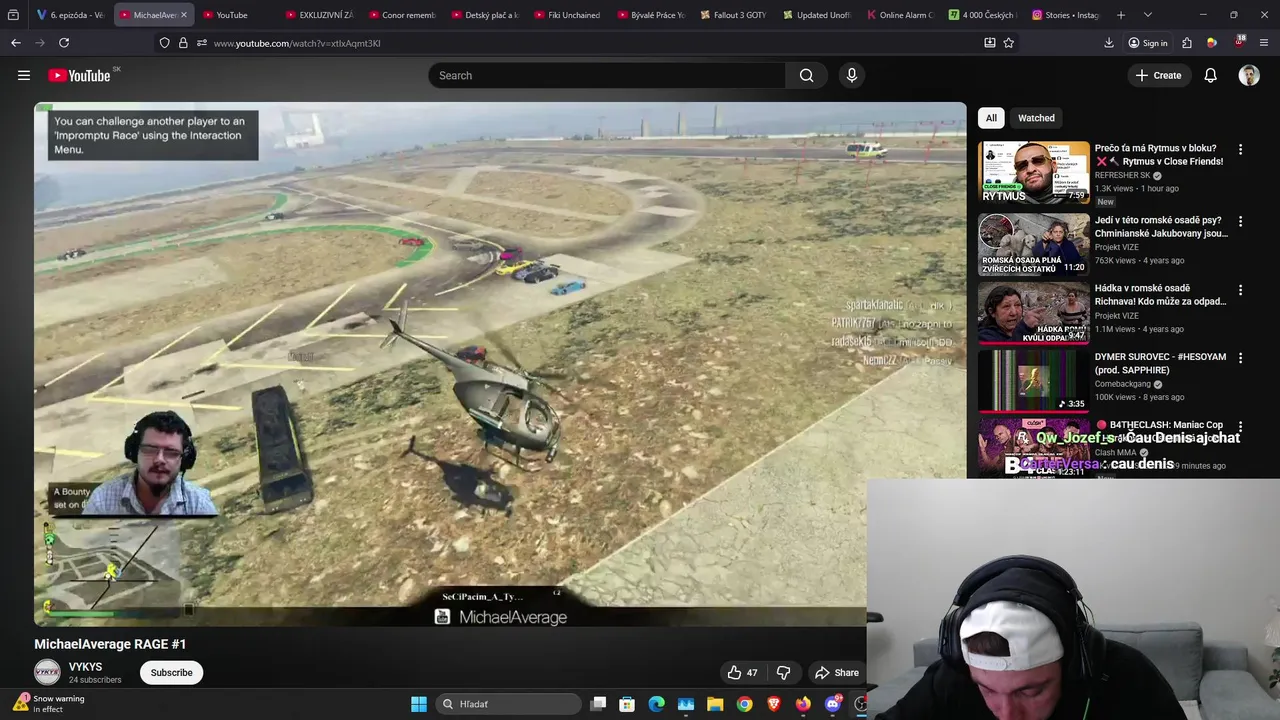This screenshot has height=720, width=1280.
Task: Click the Share button
Action: coord(836,673)
